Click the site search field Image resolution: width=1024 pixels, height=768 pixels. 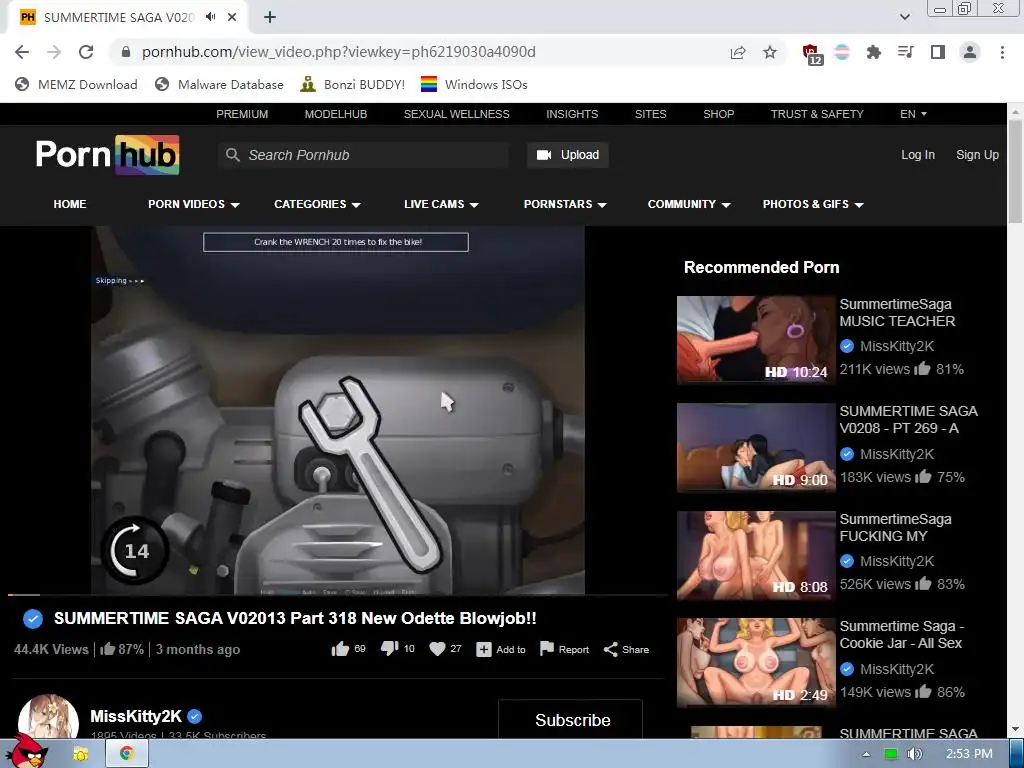(x=363, y=155)
